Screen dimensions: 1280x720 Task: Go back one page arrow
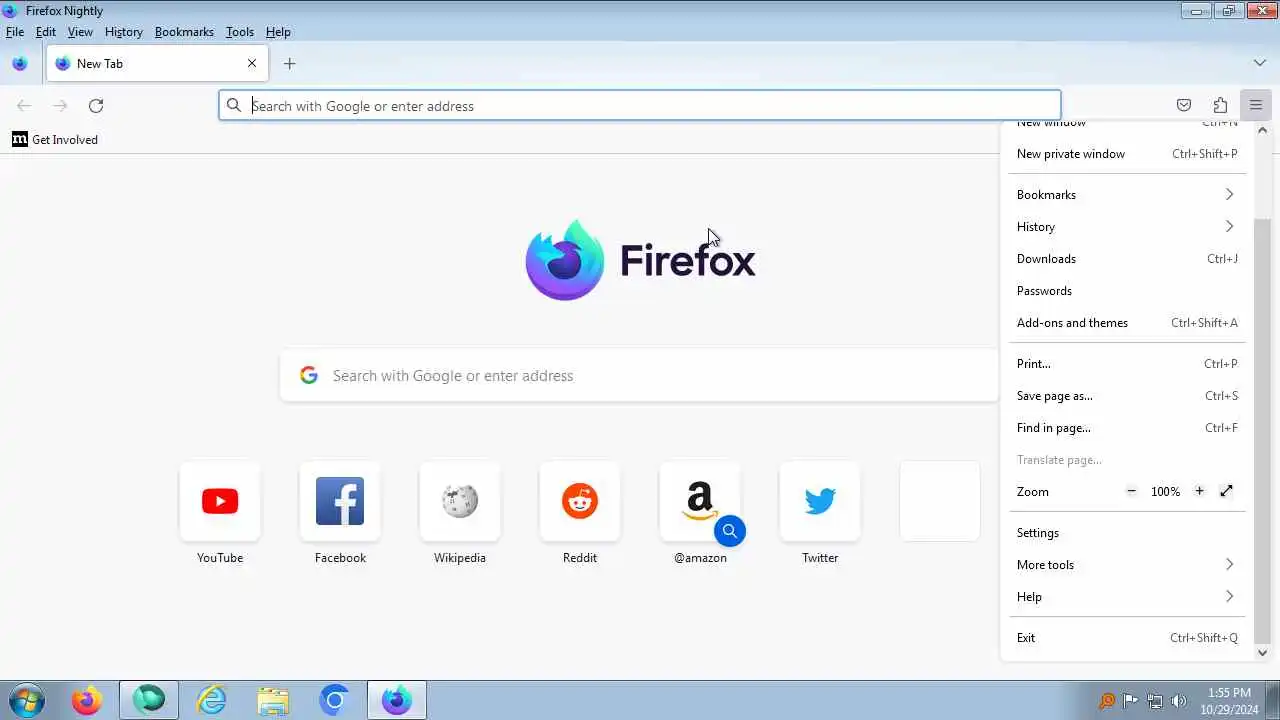(x=24, y=105)
